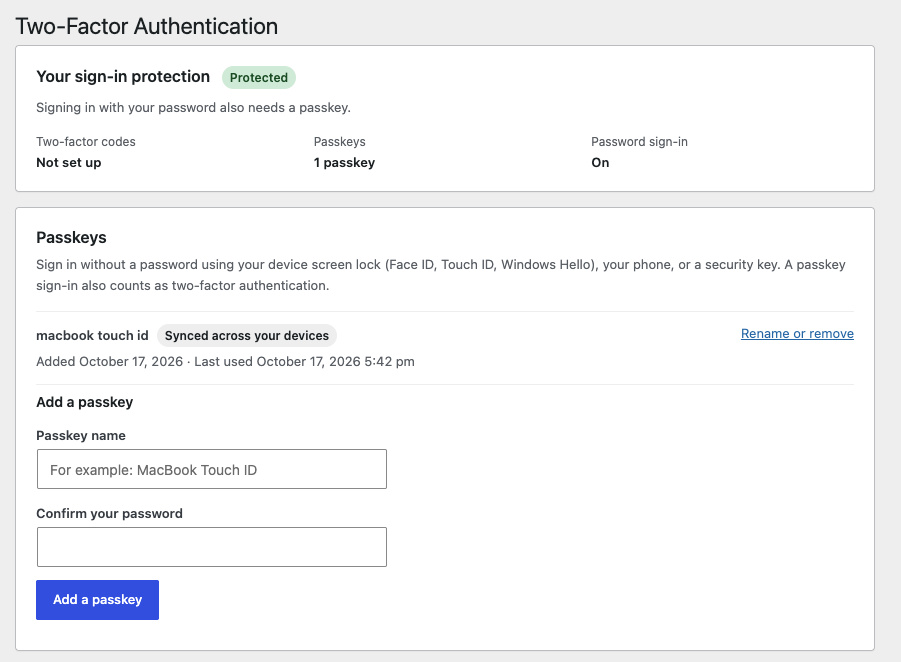
Task: Click the Passkeys summary column label
Action: (x=340, y=142)
